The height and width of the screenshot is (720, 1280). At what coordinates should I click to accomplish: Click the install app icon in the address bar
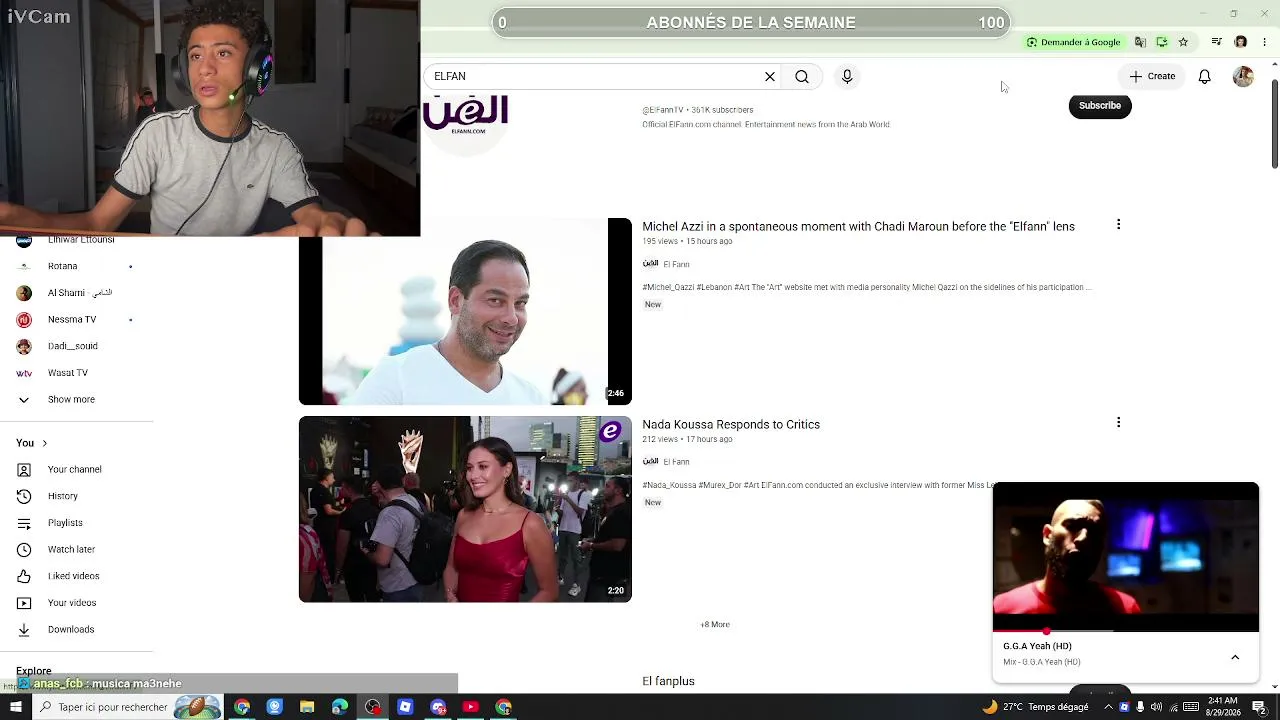(1162, 42)
